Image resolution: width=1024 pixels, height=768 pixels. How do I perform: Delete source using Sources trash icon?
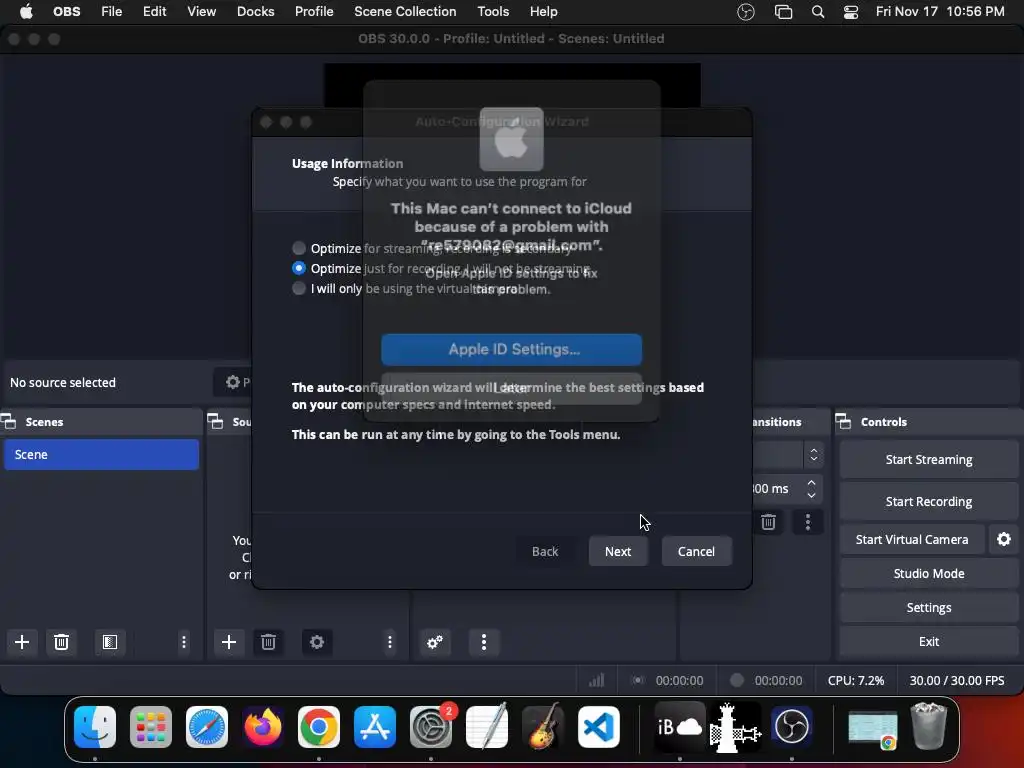pos(268,642)
